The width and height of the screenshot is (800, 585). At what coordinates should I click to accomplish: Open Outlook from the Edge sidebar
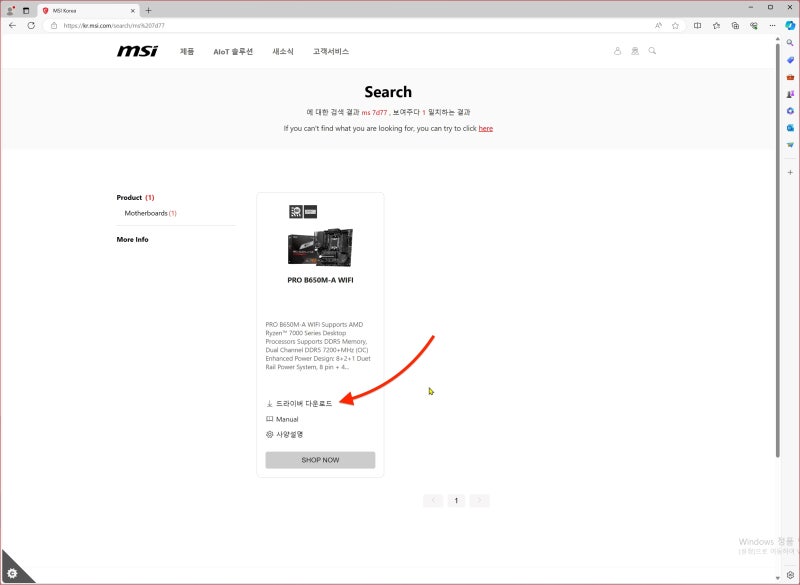pyautogui.click(x=790, y=128)
